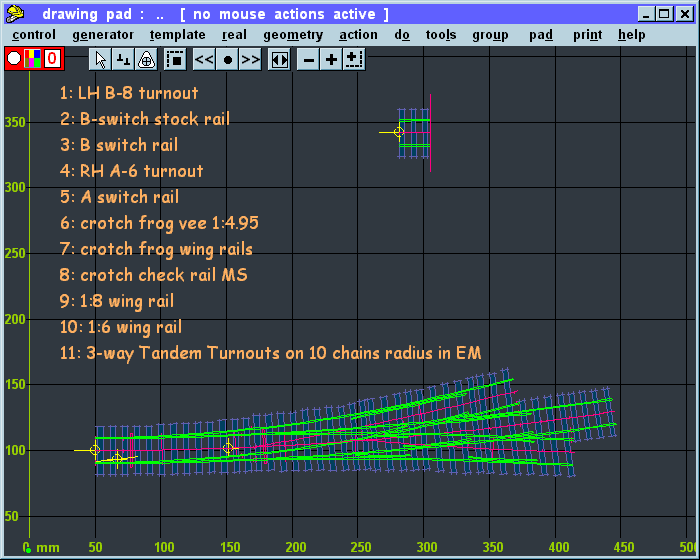Viewport: 700px width, 560px height.
Task: Click label '9: 1:8 wing rail'
Action: pos(117,301)
